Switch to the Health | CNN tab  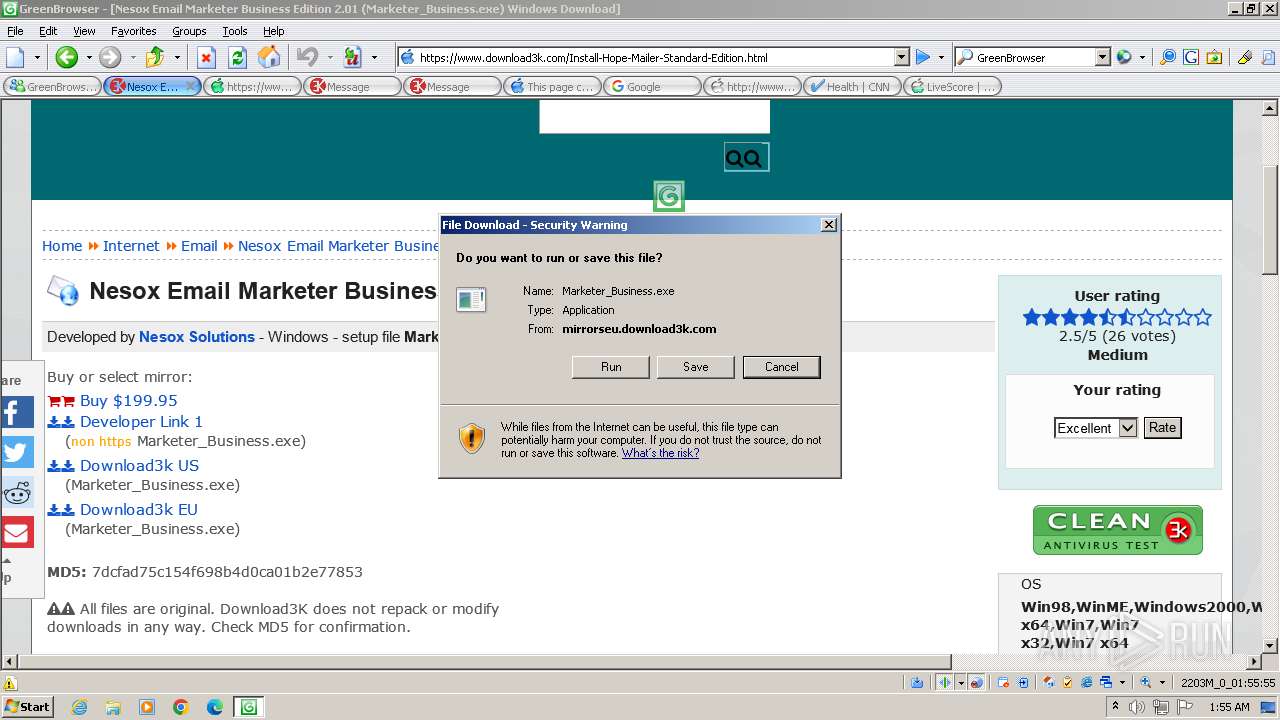pyautogui.click(x=851, y=87)
